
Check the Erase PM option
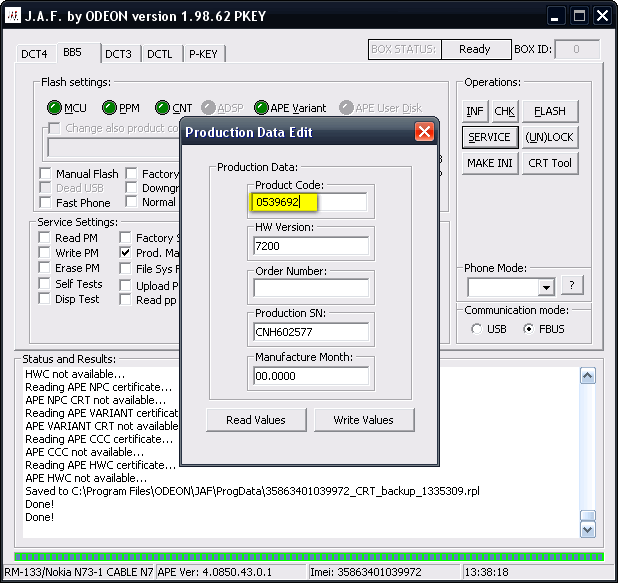click(44, 268)
